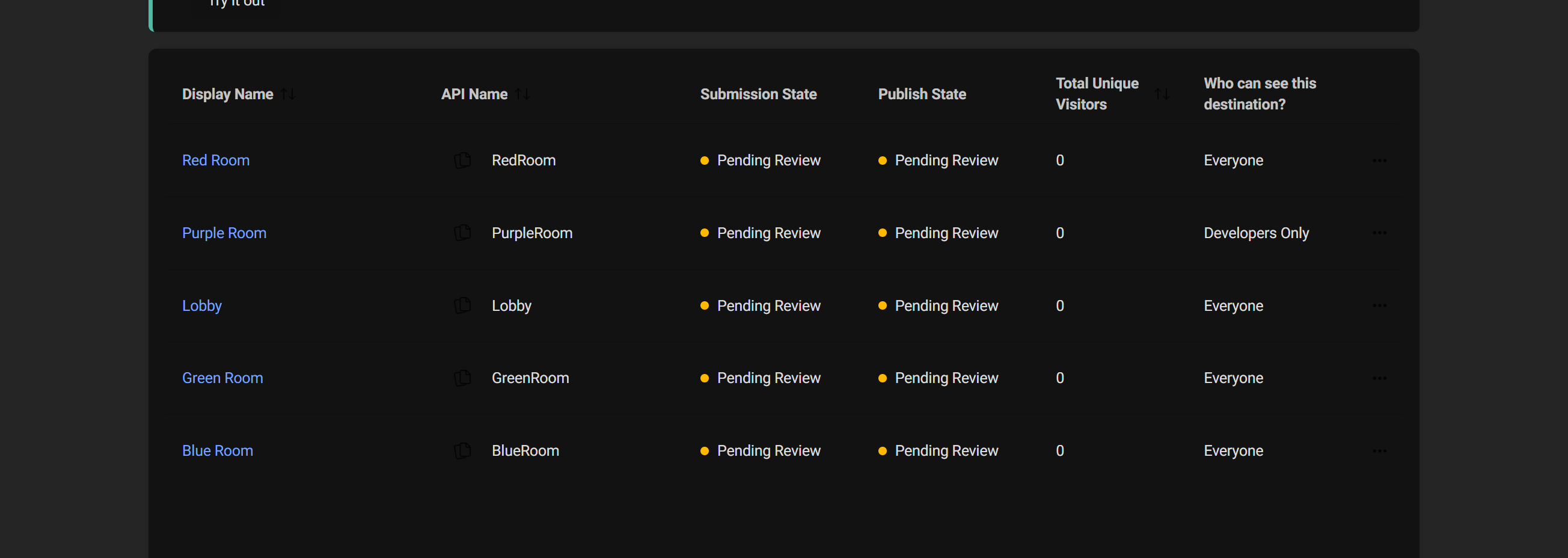Copy the Lobby API name
Viewport: 1568px width, 558px height.
(462, 305)
